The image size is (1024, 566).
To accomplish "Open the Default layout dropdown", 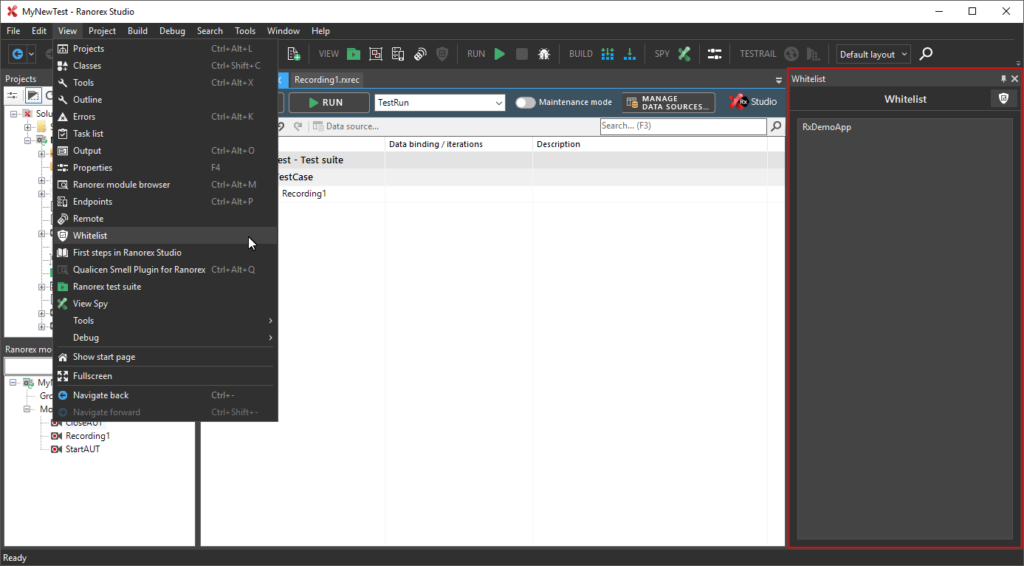I will [873, 54].
